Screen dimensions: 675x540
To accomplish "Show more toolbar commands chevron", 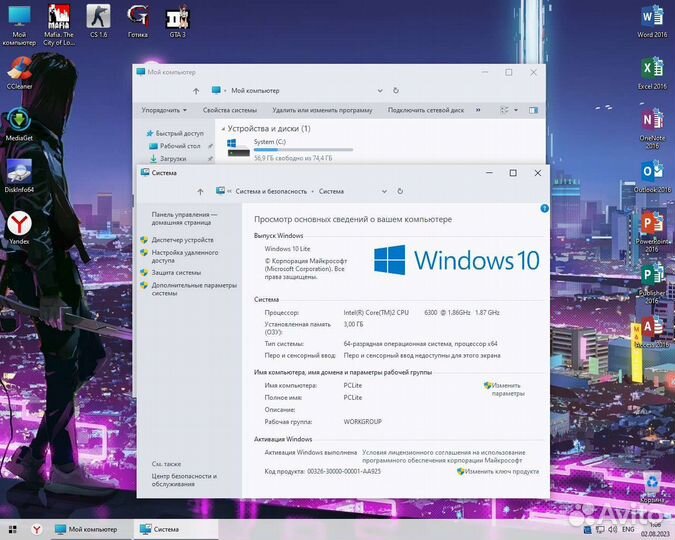I will pyautogui.click(x=478, y=110).
